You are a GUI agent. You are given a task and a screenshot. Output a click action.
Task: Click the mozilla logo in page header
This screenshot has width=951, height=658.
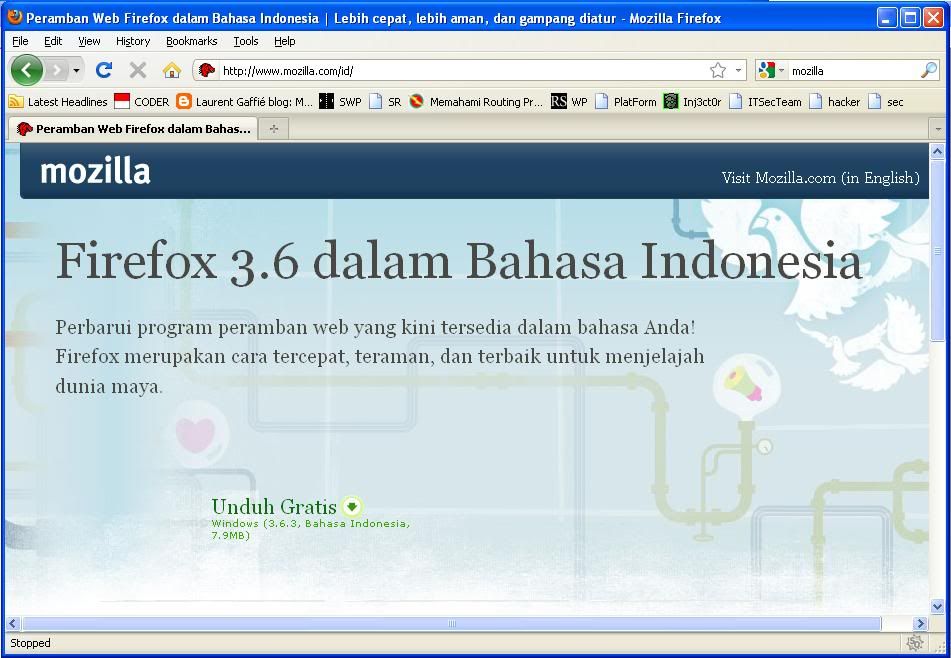pos(95,171)
